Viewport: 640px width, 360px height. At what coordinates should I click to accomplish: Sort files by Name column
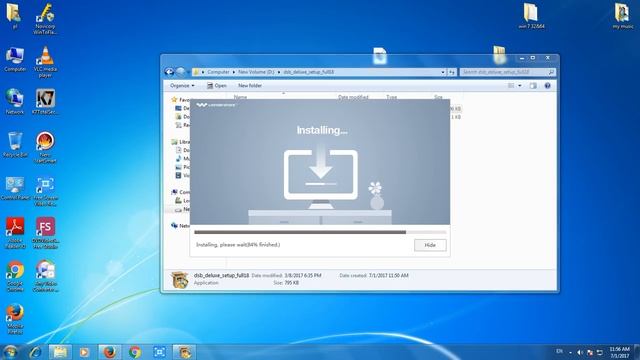pyautogui.click(x=240, y=97)
